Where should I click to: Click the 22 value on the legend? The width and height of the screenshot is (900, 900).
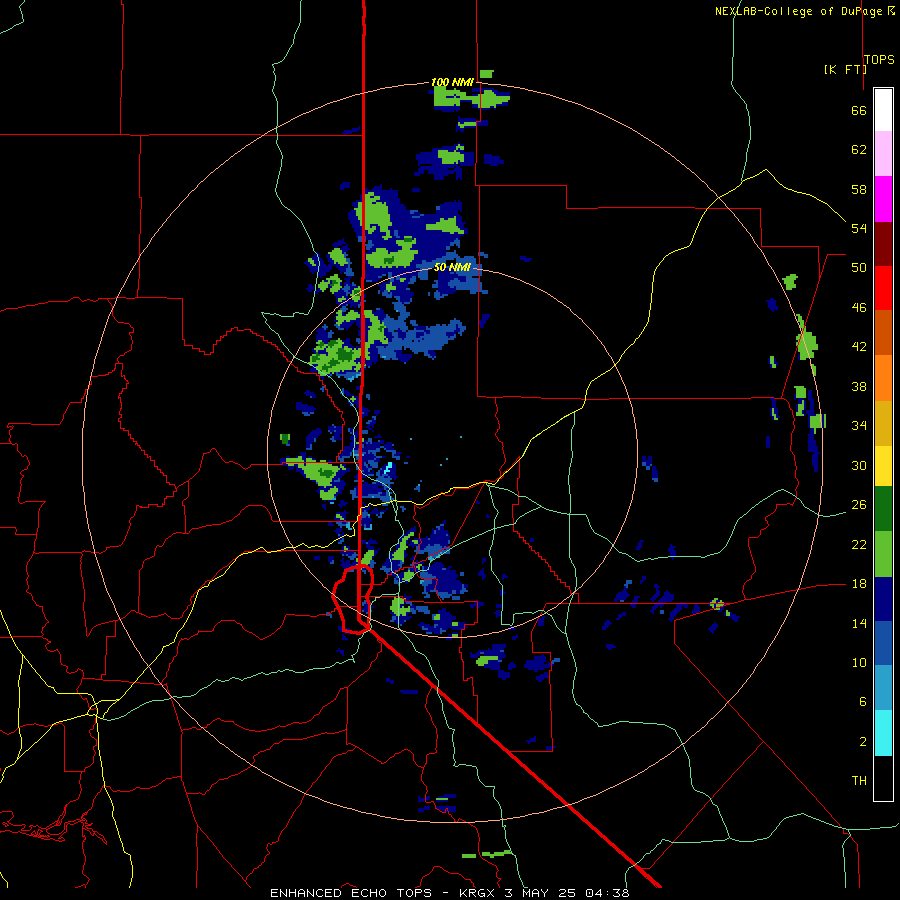click(x=859, y=544)
